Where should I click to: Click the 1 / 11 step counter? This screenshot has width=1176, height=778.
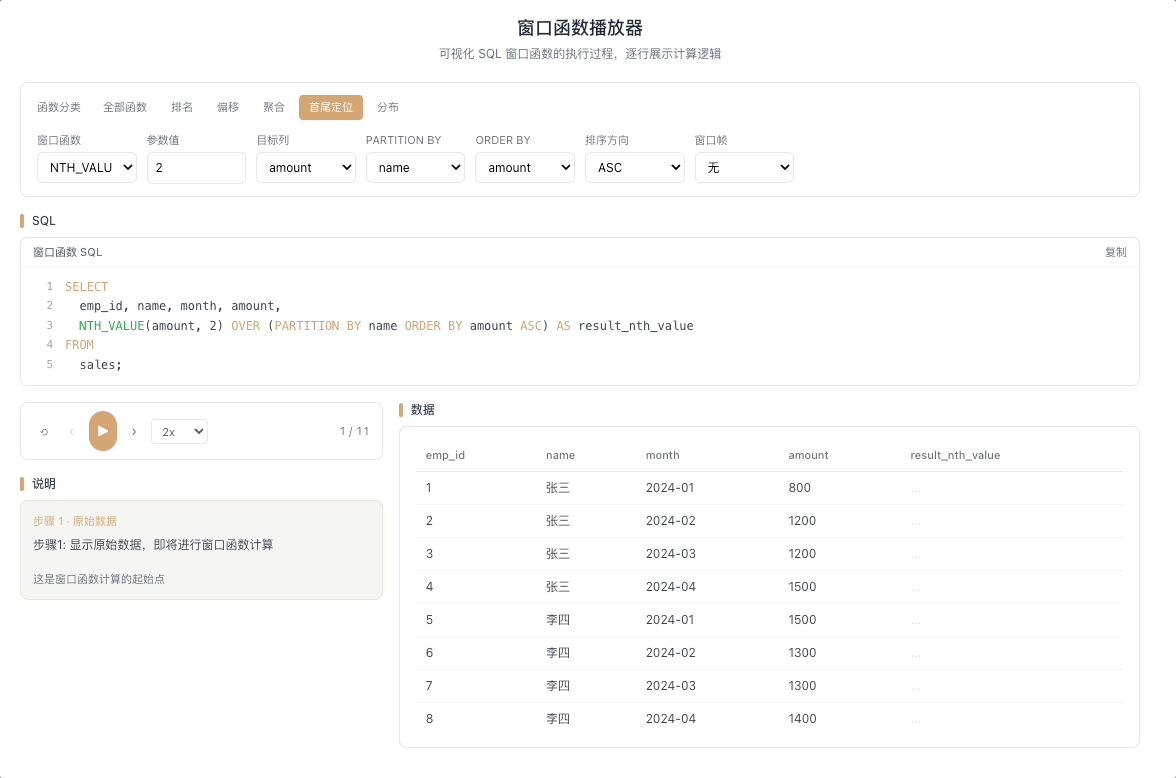[x=354, y=431]
